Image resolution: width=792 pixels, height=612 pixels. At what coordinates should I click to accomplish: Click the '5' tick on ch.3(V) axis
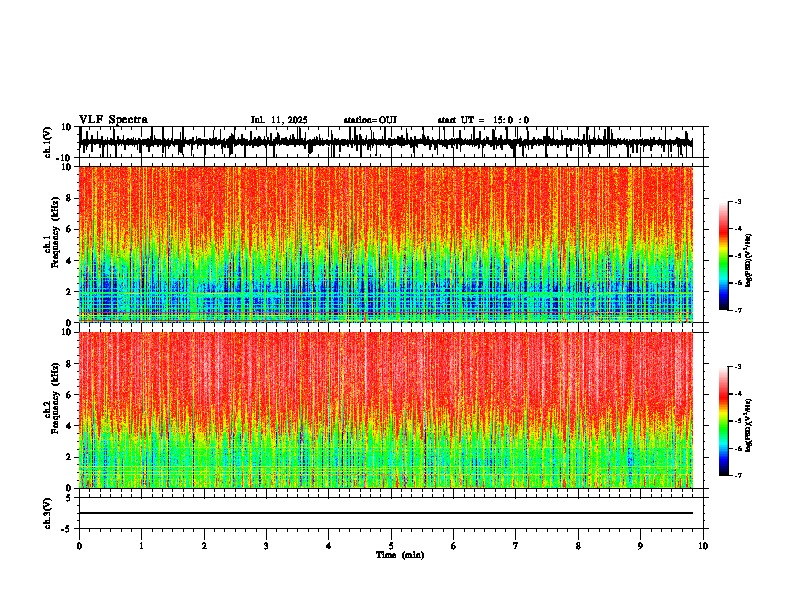tap(70, 498)
